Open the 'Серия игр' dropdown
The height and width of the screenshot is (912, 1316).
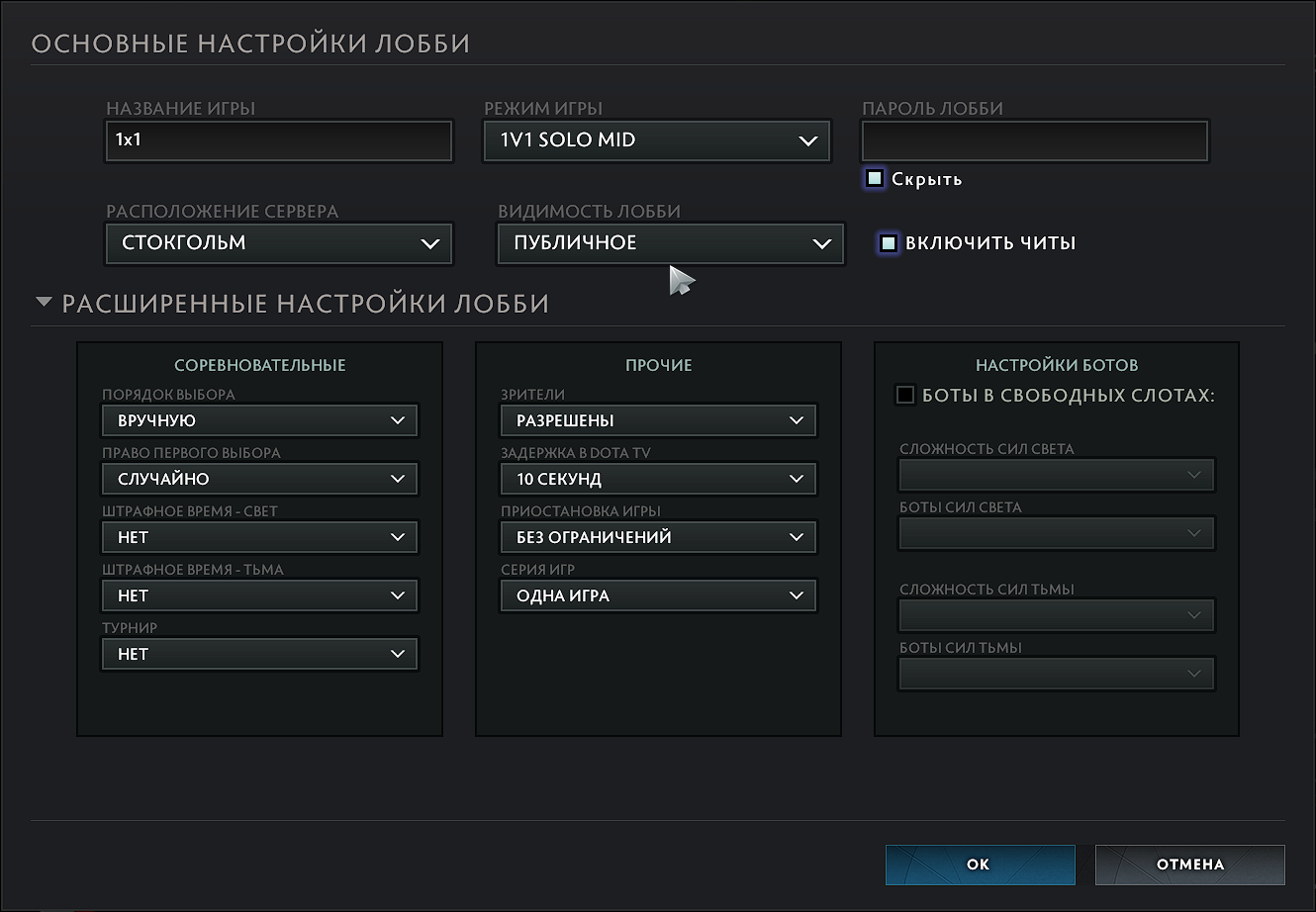tap(658, 595)
